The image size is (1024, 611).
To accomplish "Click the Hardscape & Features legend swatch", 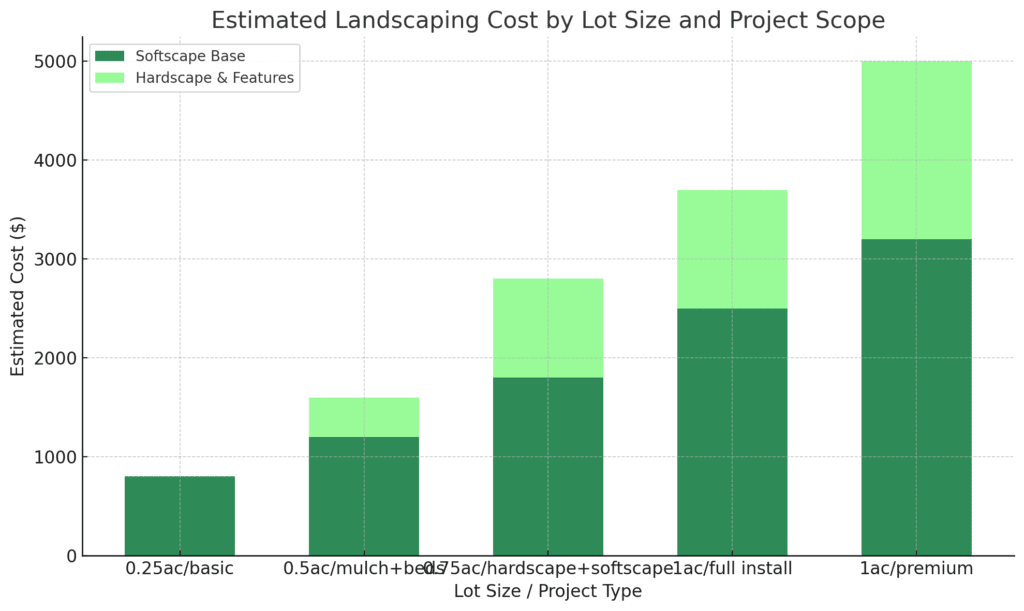I will click(x=113, y=78).
